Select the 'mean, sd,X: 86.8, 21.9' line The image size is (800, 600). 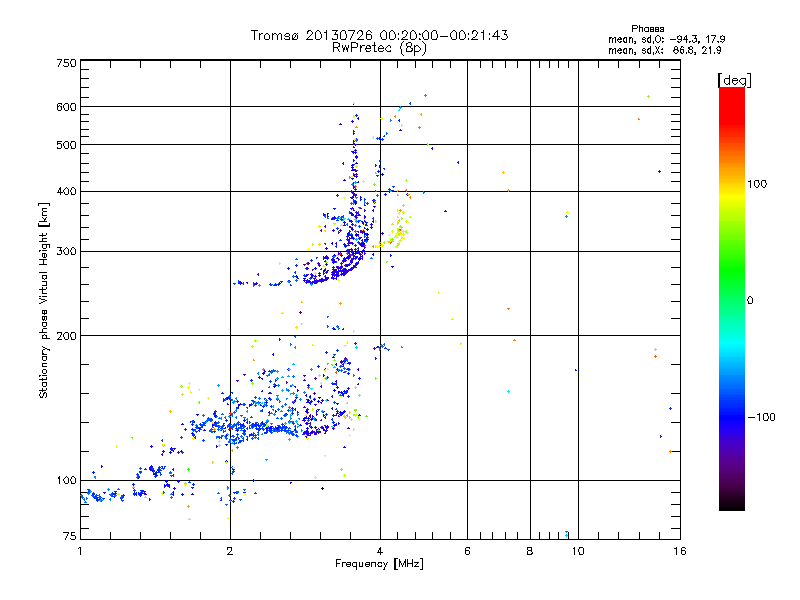tap(664, 50)
